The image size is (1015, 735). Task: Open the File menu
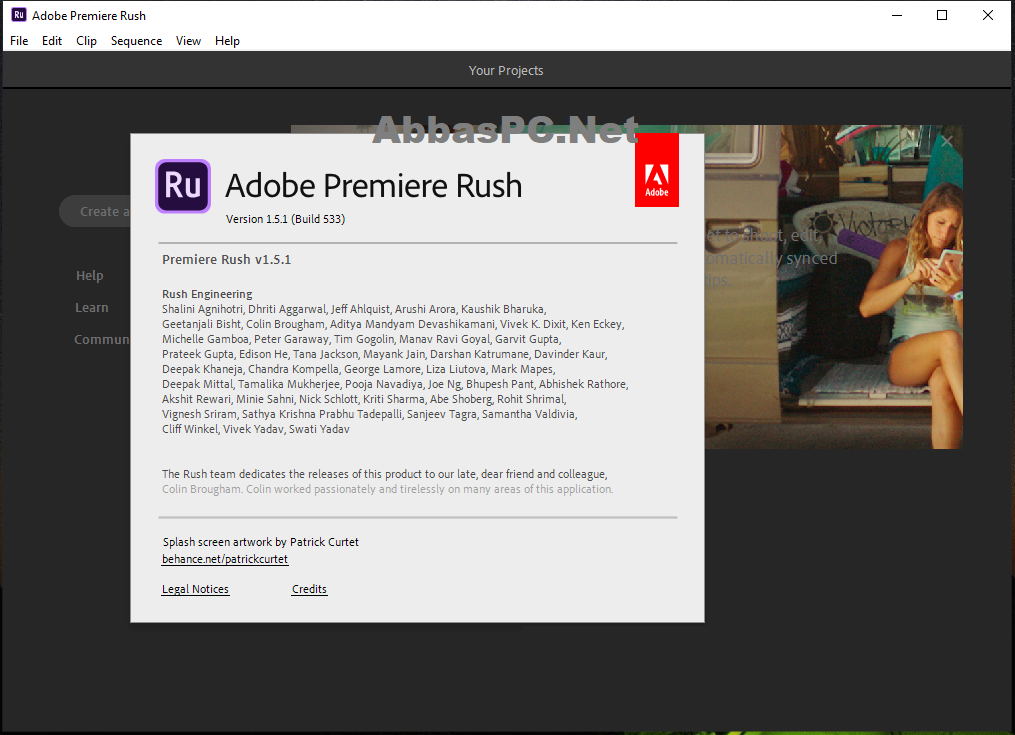19,41
